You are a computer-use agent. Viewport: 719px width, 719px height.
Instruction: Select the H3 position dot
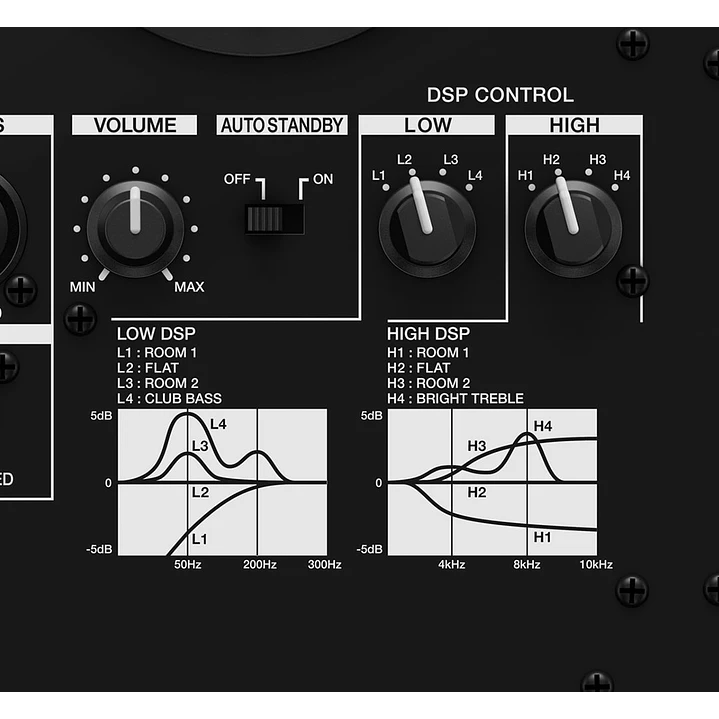(588, 172)
